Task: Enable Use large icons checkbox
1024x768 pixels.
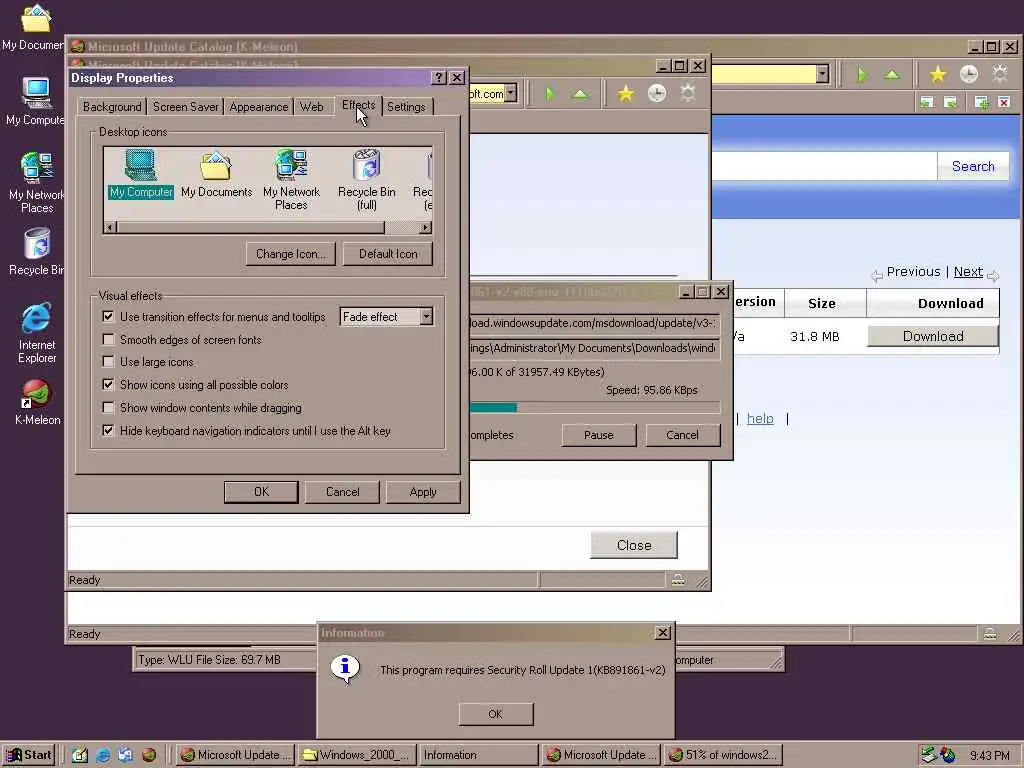Action: tap(108, 362)
